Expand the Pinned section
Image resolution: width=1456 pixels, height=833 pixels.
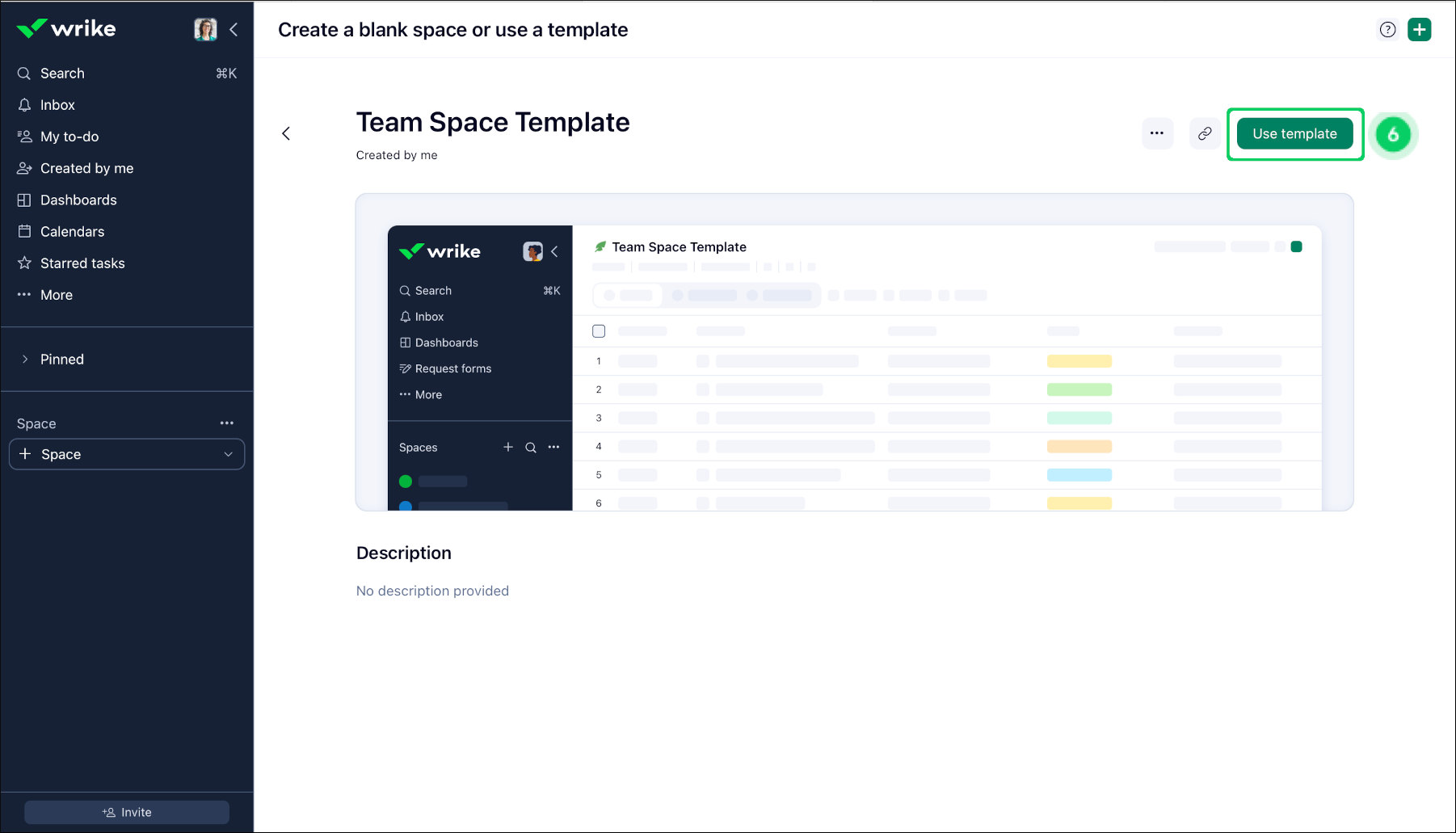coord(25,360)
